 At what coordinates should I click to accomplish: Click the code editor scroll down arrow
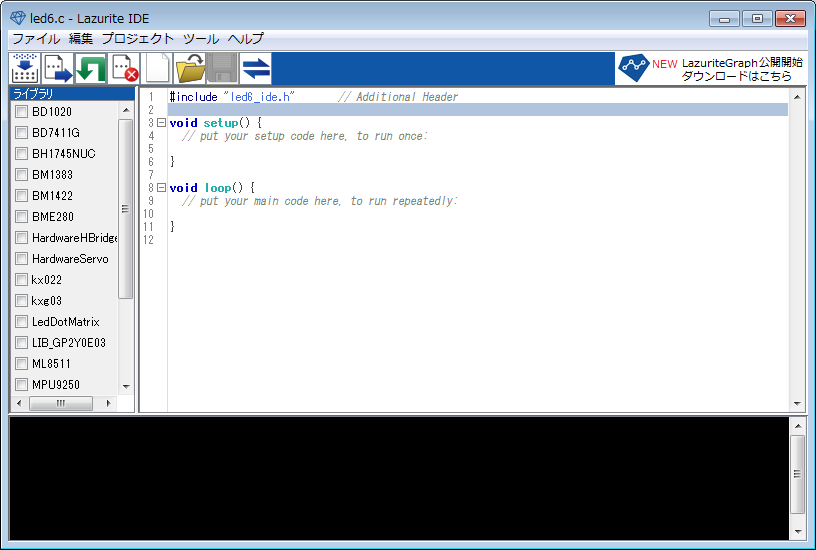pyautogui.click(x=797, y=404)
